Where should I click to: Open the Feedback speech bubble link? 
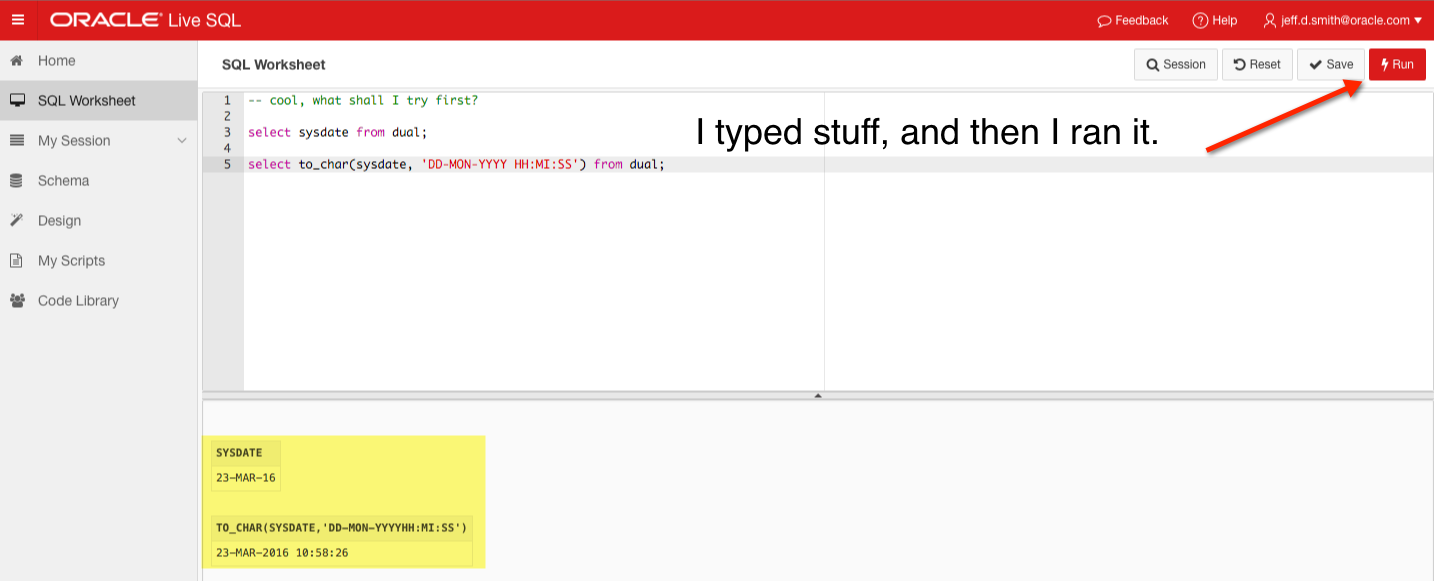pos(1132,20)
